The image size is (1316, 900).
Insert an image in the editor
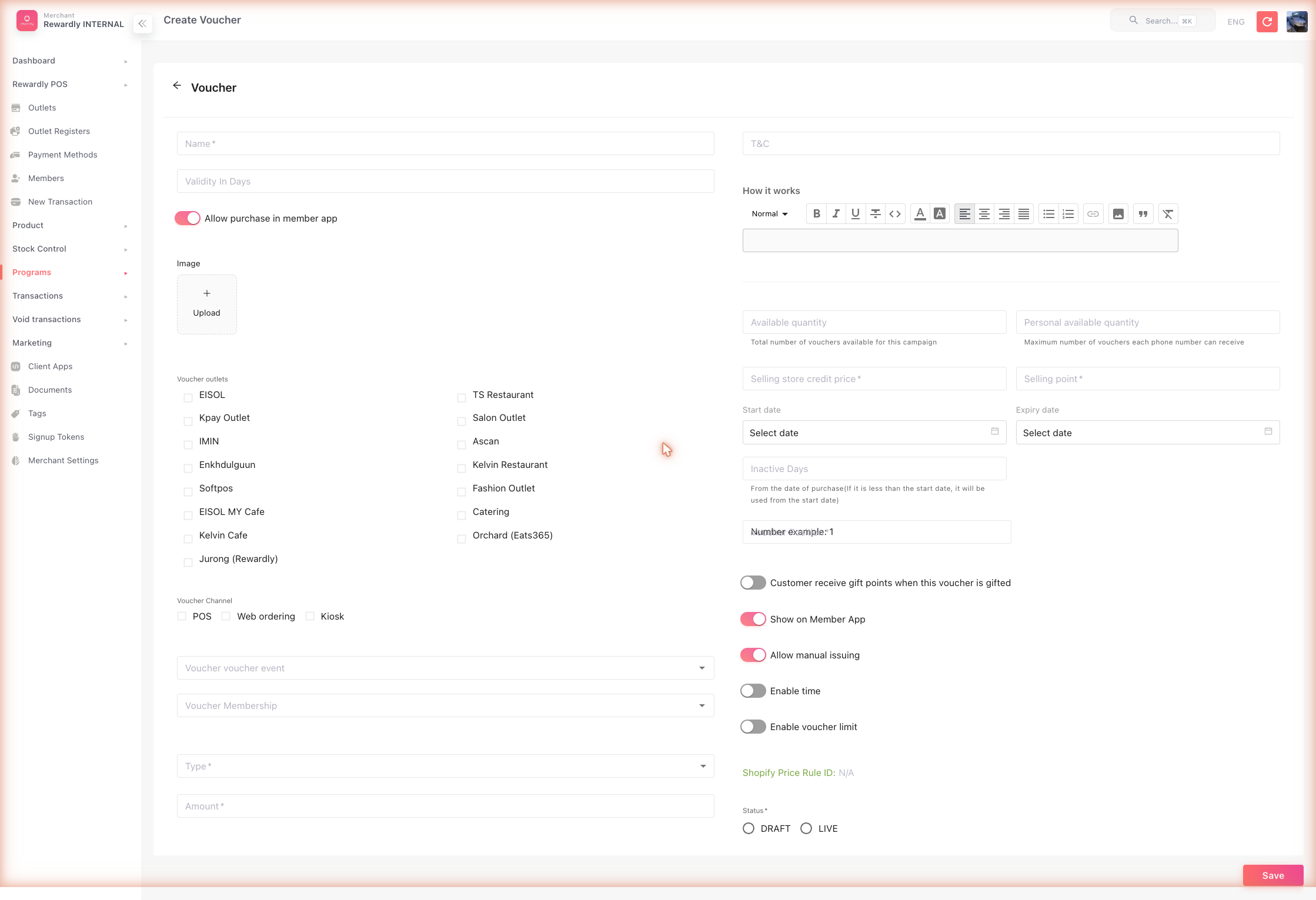(1118, 214)
